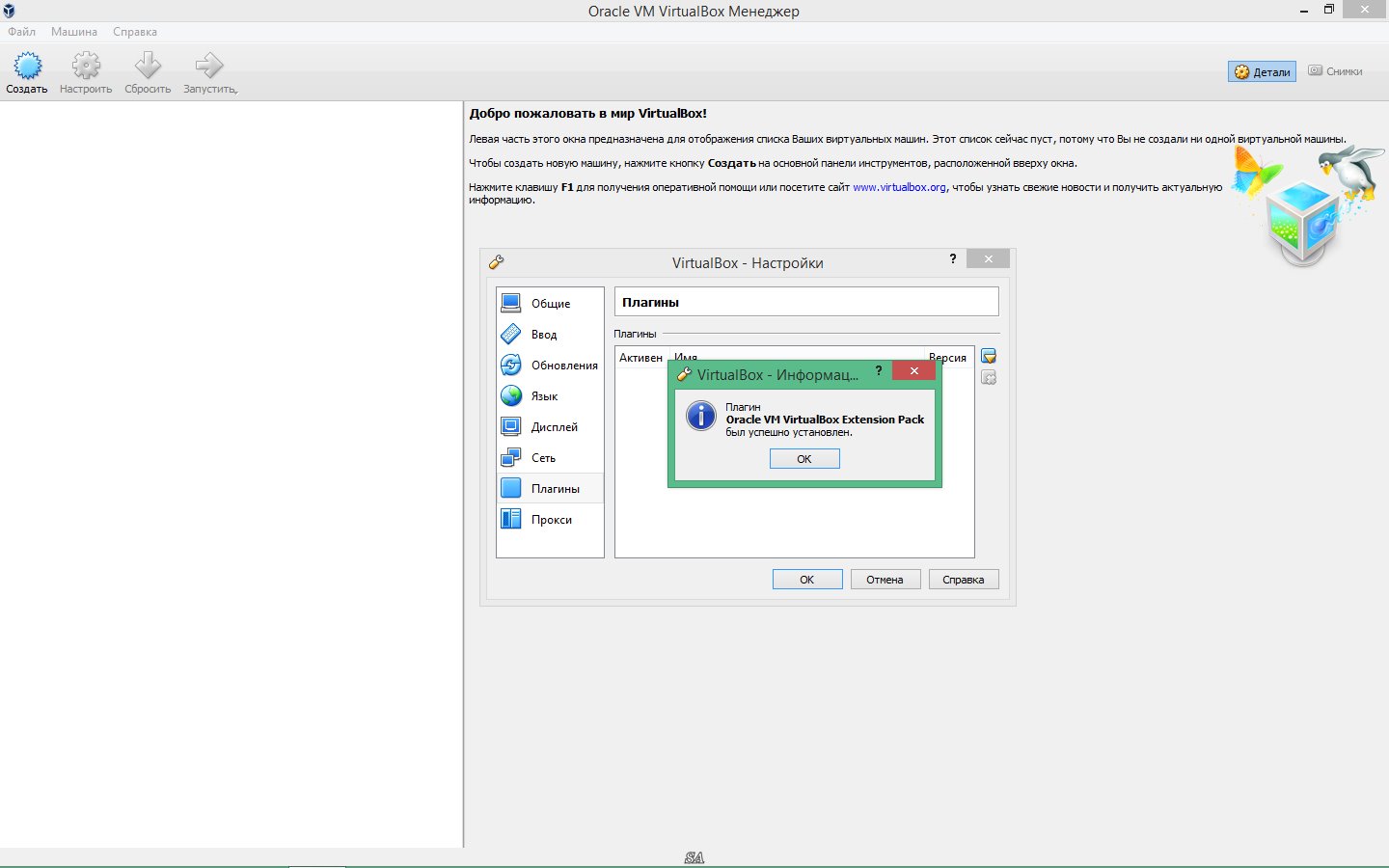The width and height of the screenshot is (1389, 868).
Task: Click the help question mark in the information dialog
Action: [878, 371]
